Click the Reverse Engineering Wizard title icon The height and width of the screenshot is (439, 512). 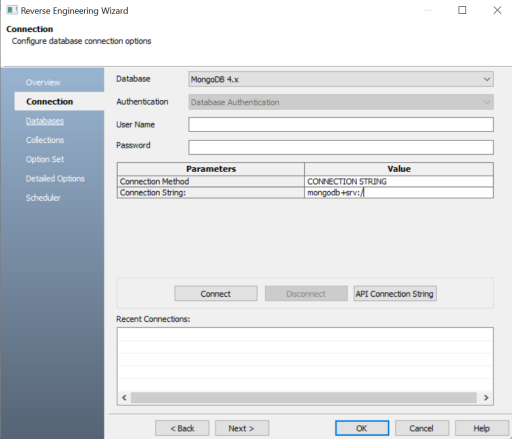12,10
